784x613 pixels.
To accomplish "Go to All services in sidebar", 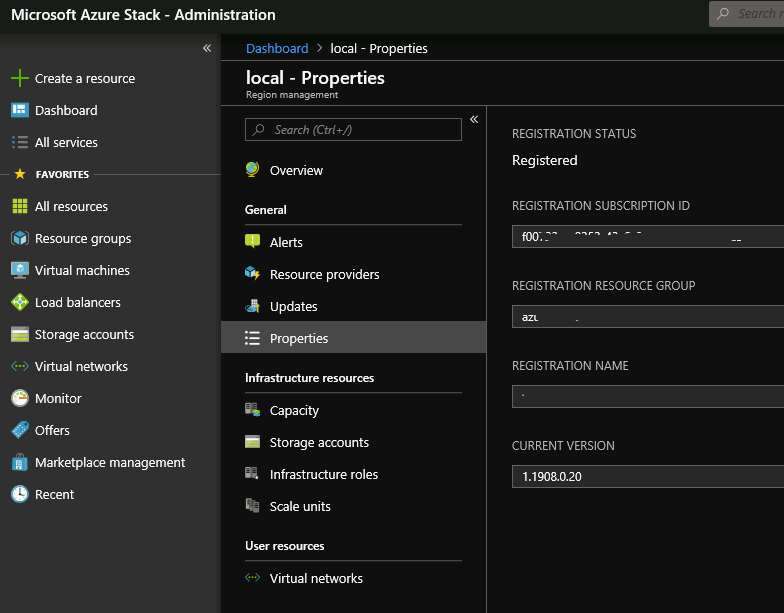I will pyautogui.click(x=66, y=142).
